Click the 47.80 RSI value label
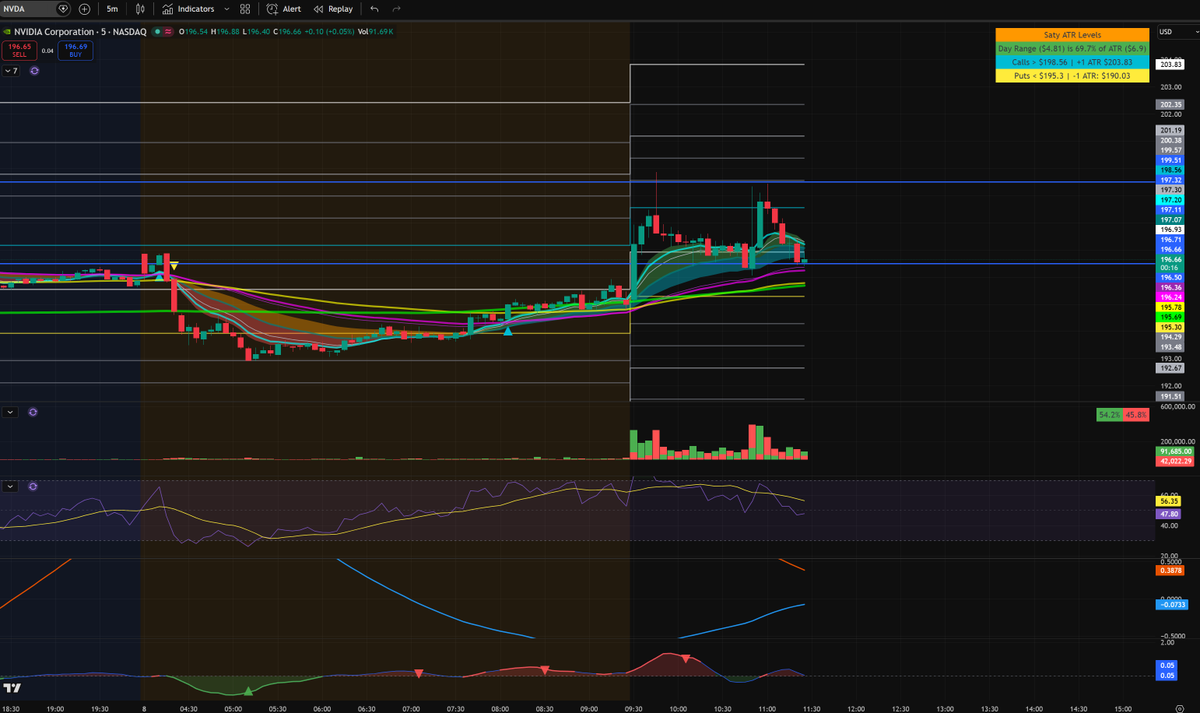The width and height of the screenshot is (1200, 713). [1168, 512]
